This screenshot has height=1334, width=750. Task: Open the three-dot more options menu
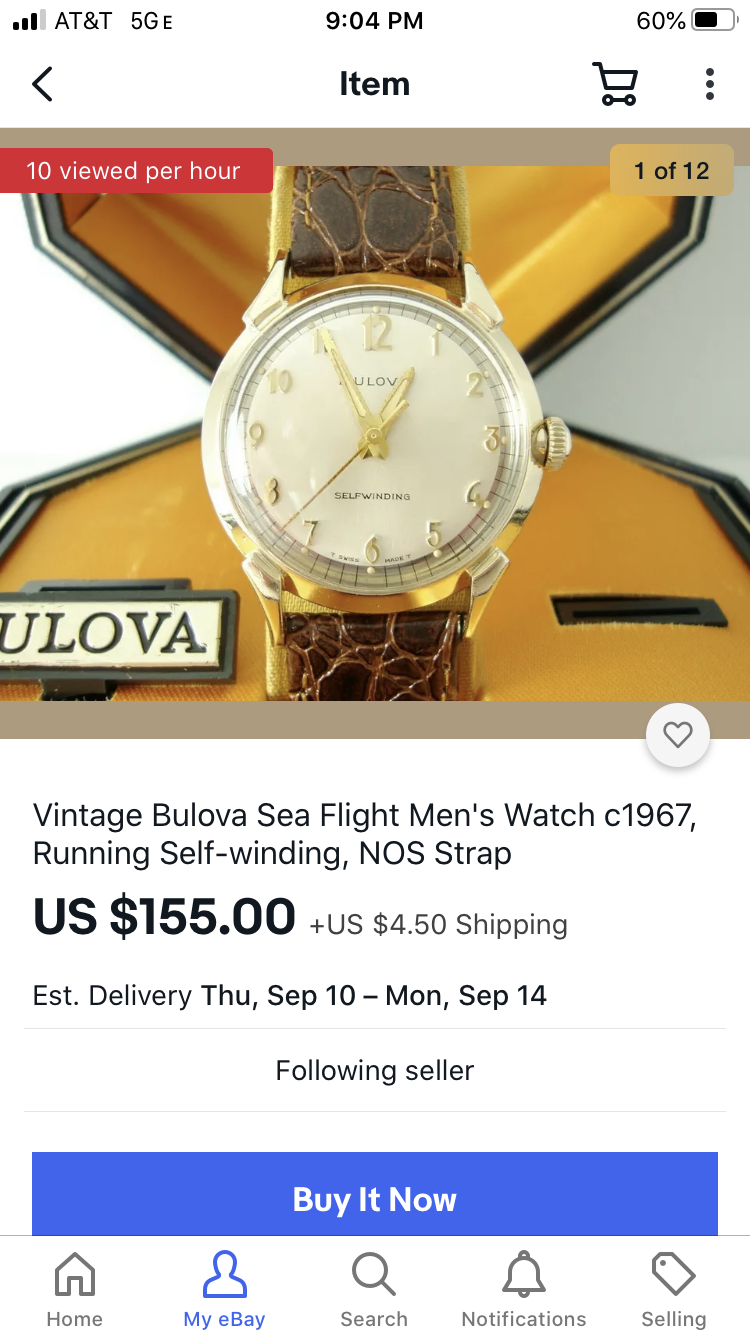710,84
